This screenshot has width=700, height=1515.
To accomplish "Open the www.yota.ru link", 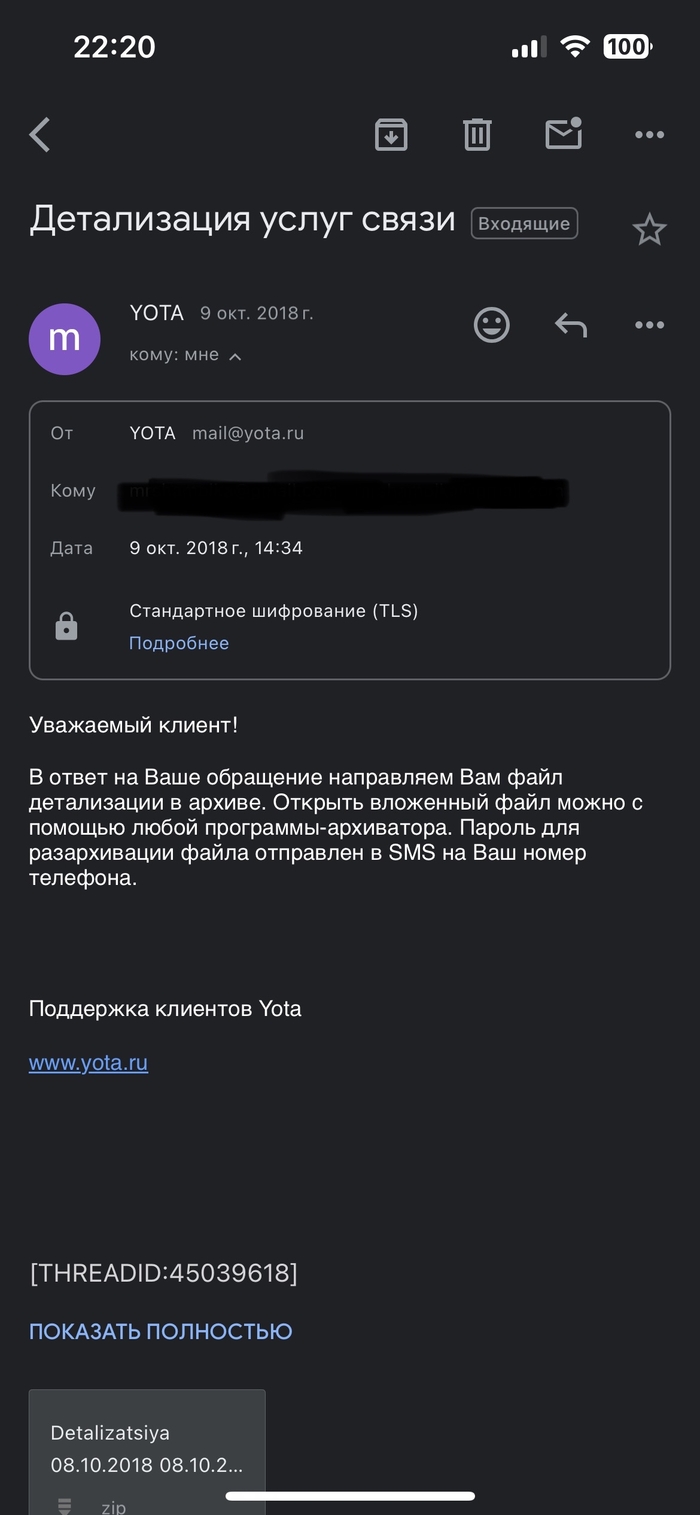I will pyautogui.click(x=88, y=1063).
